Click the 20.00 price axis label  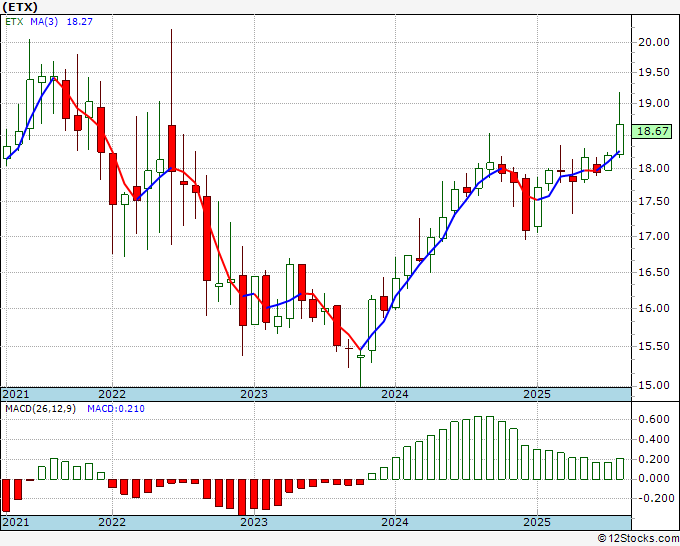[654, 42]
